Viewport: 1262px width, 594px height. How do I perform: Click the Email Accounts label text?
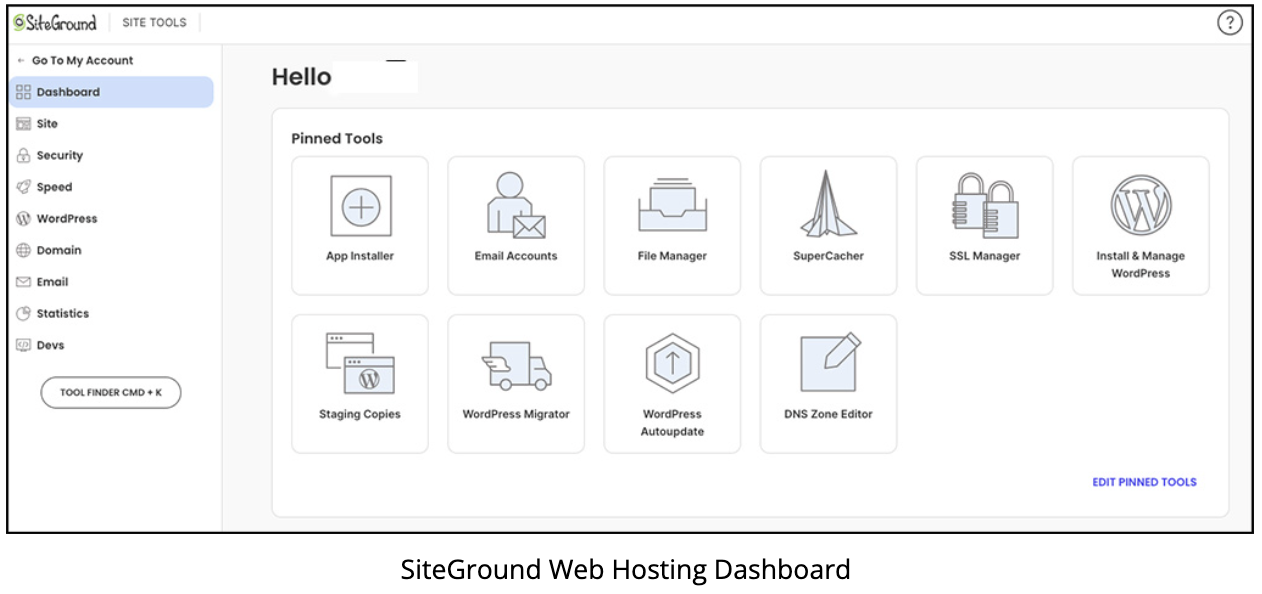click(x=516, y=256)
